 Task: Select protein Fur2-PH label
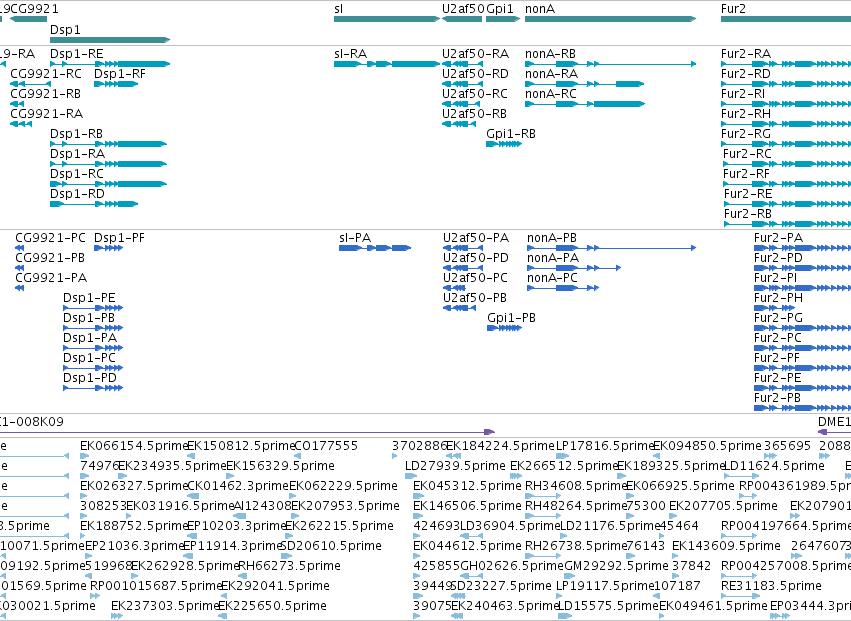pyautogui.click(x=778, y=298)
